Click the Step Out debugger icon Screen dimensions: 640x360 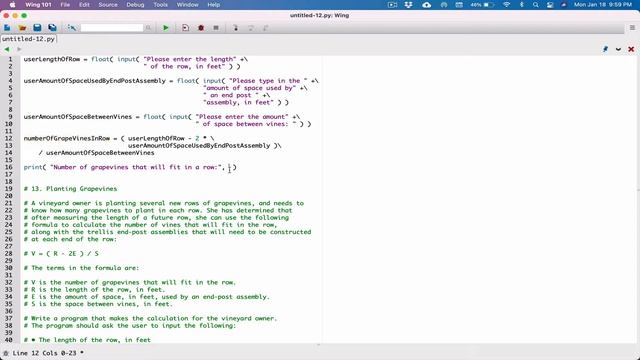[x=265, y=28]
